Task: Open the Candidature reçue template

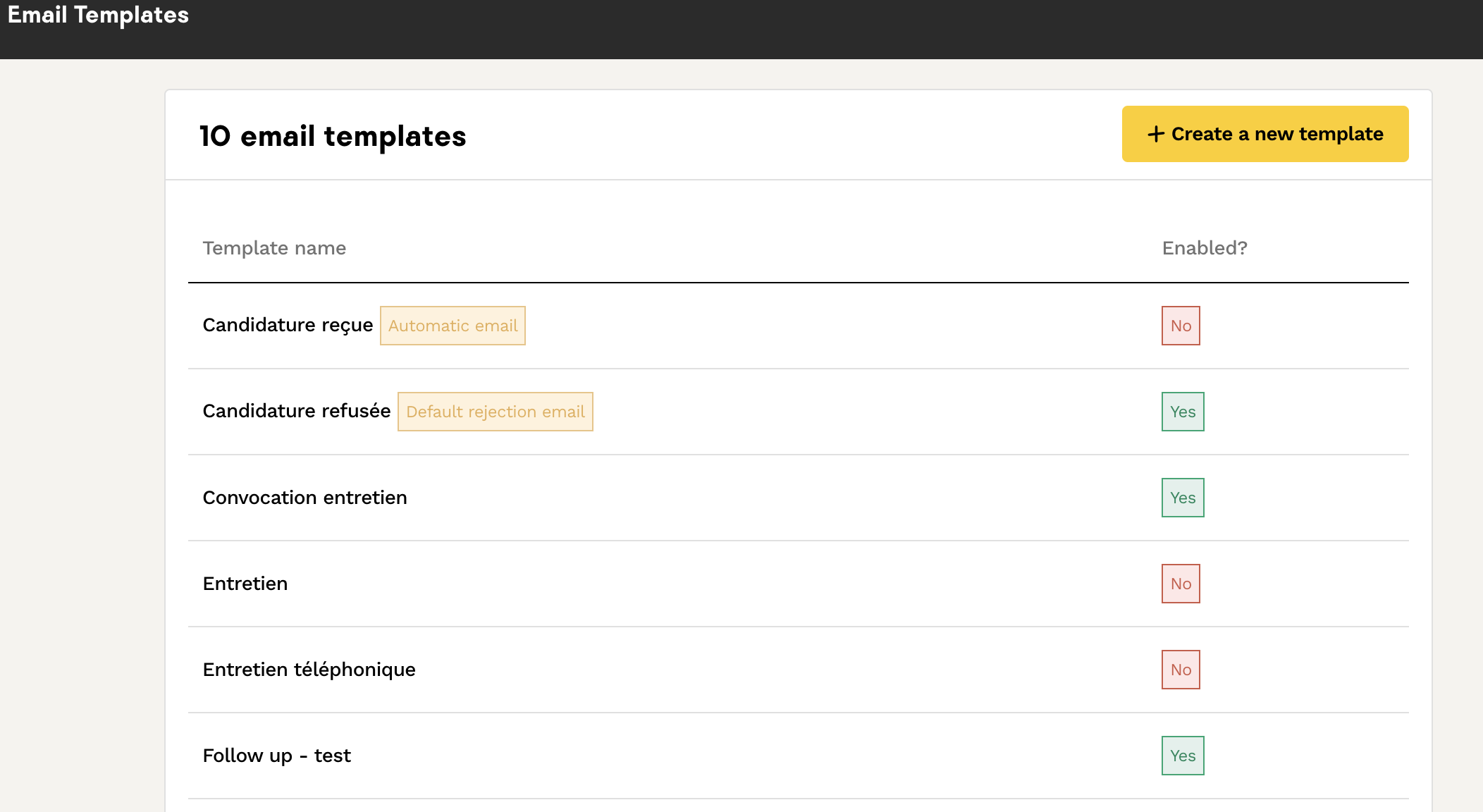Action: pyautogui.click(x=288, y=325)
